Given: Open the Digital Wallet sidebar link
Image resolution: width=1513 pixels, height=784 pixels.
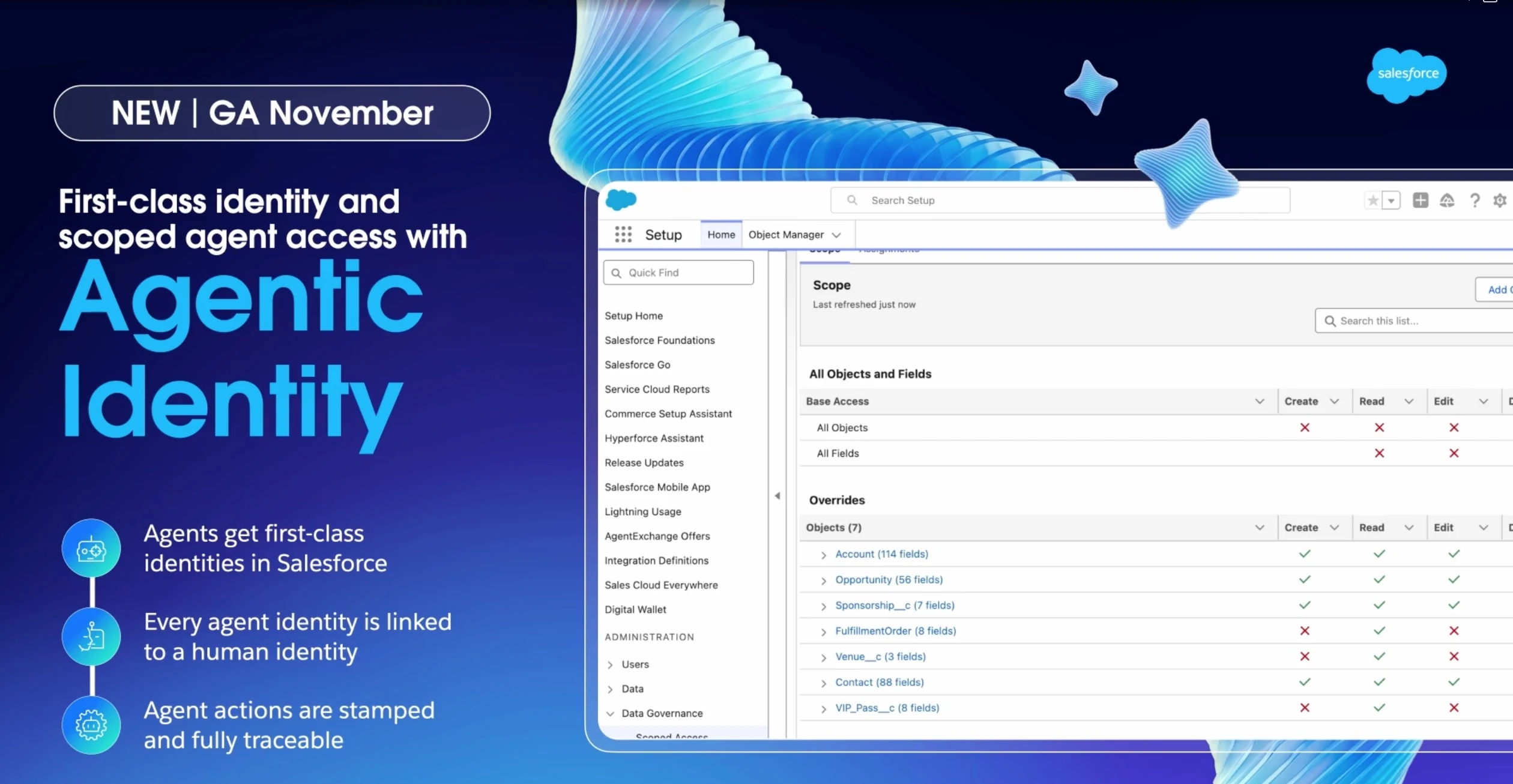Looking at the screenshot, I should pos(635,609).
